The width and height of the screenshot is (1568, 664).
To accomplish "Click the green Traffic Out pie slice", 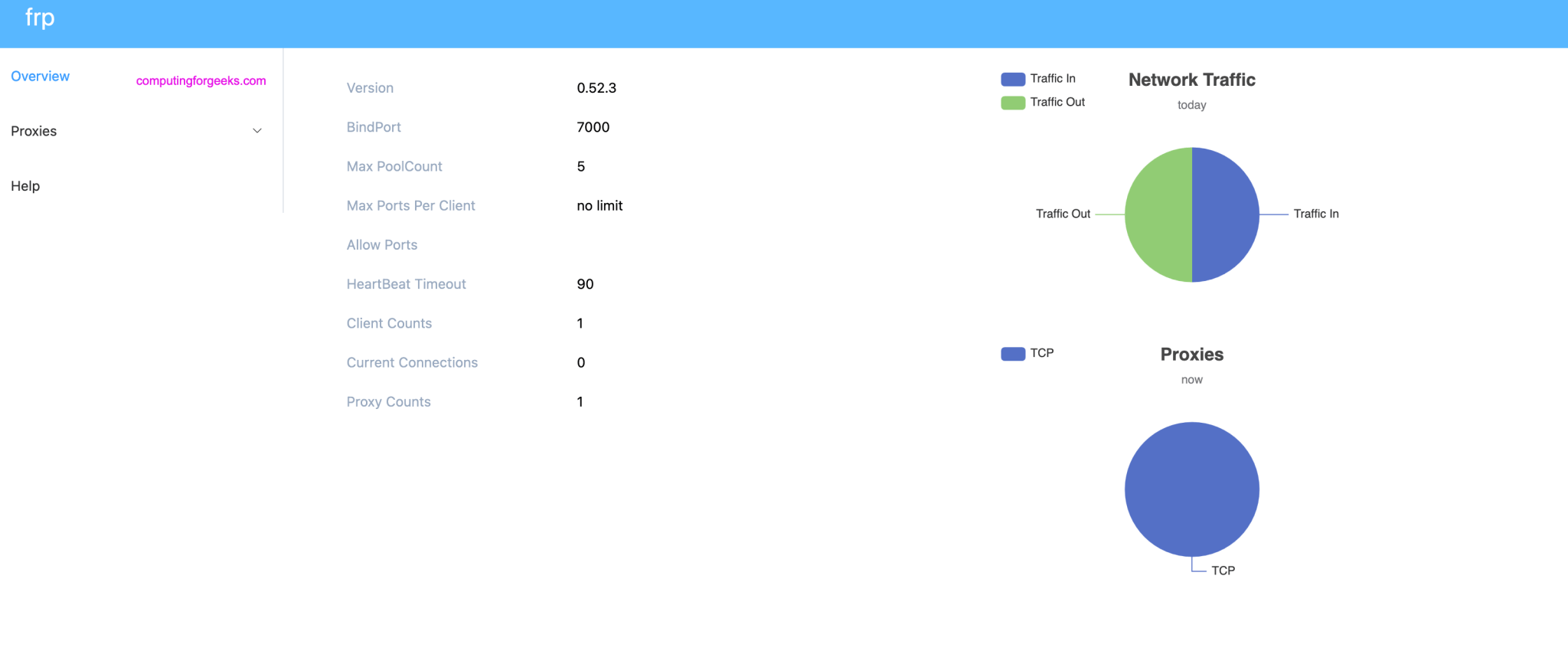I will tap(1158, 214).
